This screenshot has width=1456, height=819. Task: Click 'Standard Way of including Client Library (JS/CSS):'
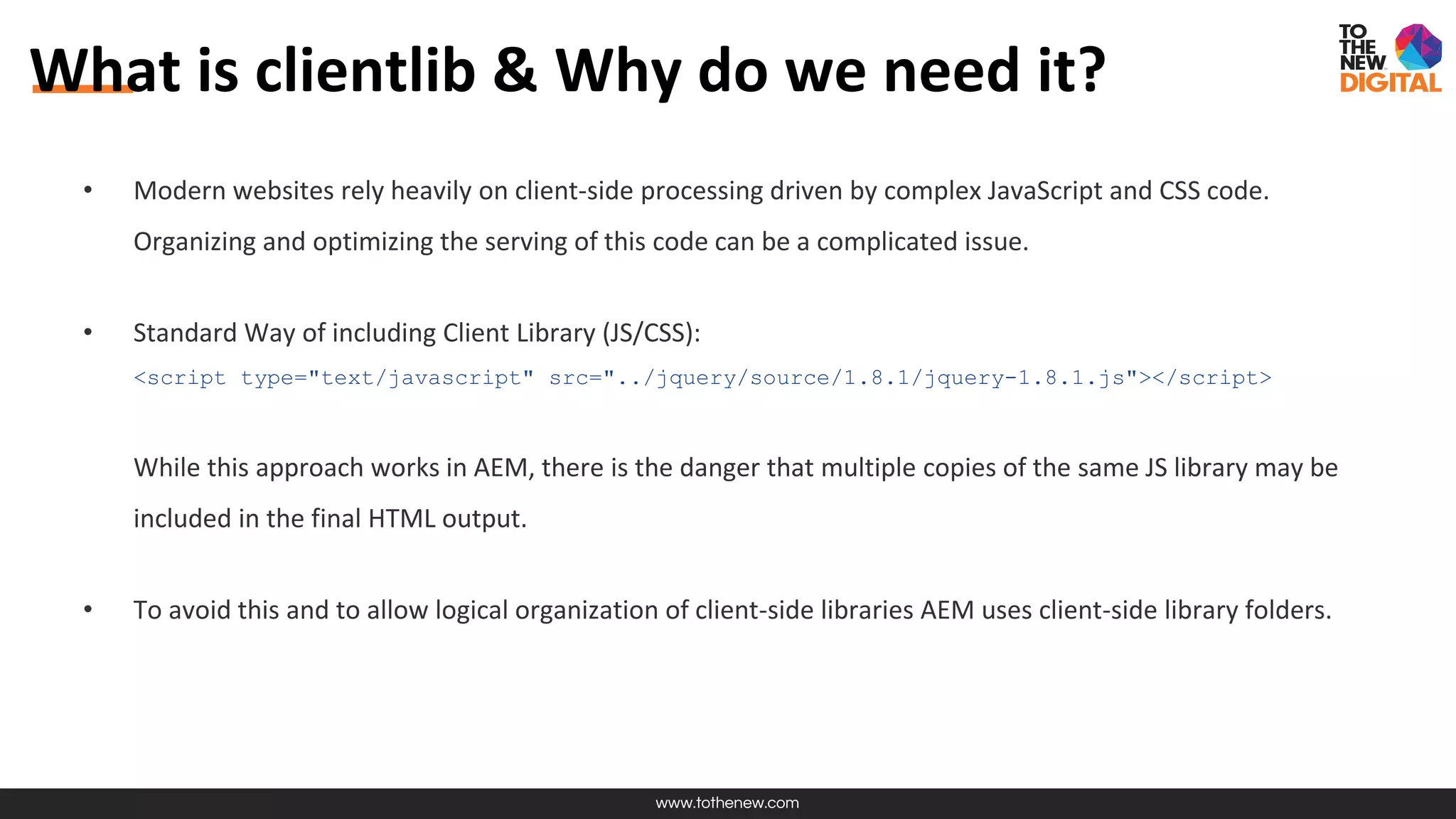[417, 333]
